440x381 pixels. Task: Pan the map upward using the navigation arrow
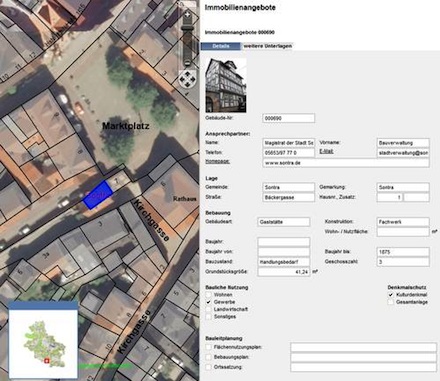point(188,74)
